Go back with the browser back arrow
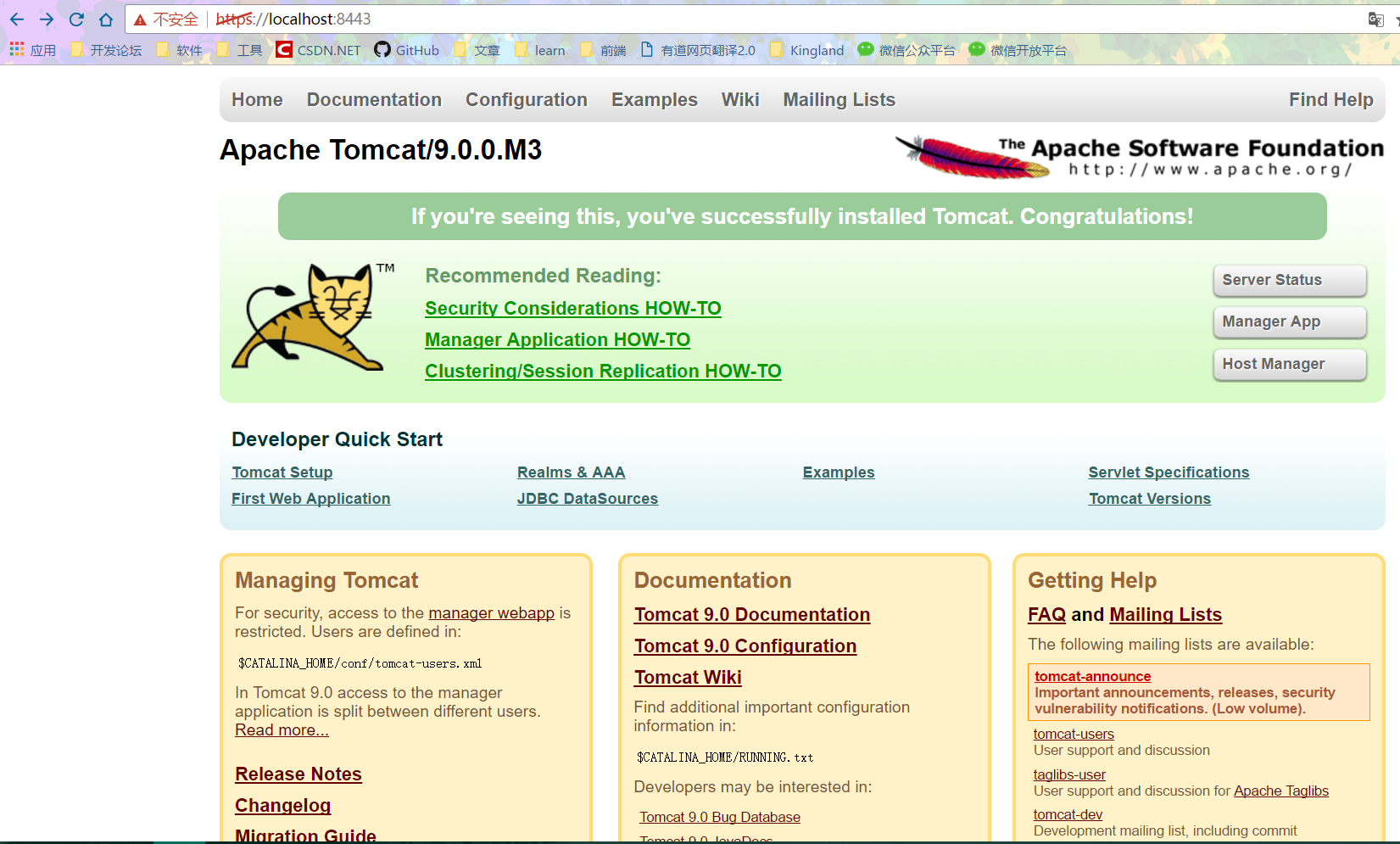The height and width of the screenshot is (844, 1400). (17, 19)
